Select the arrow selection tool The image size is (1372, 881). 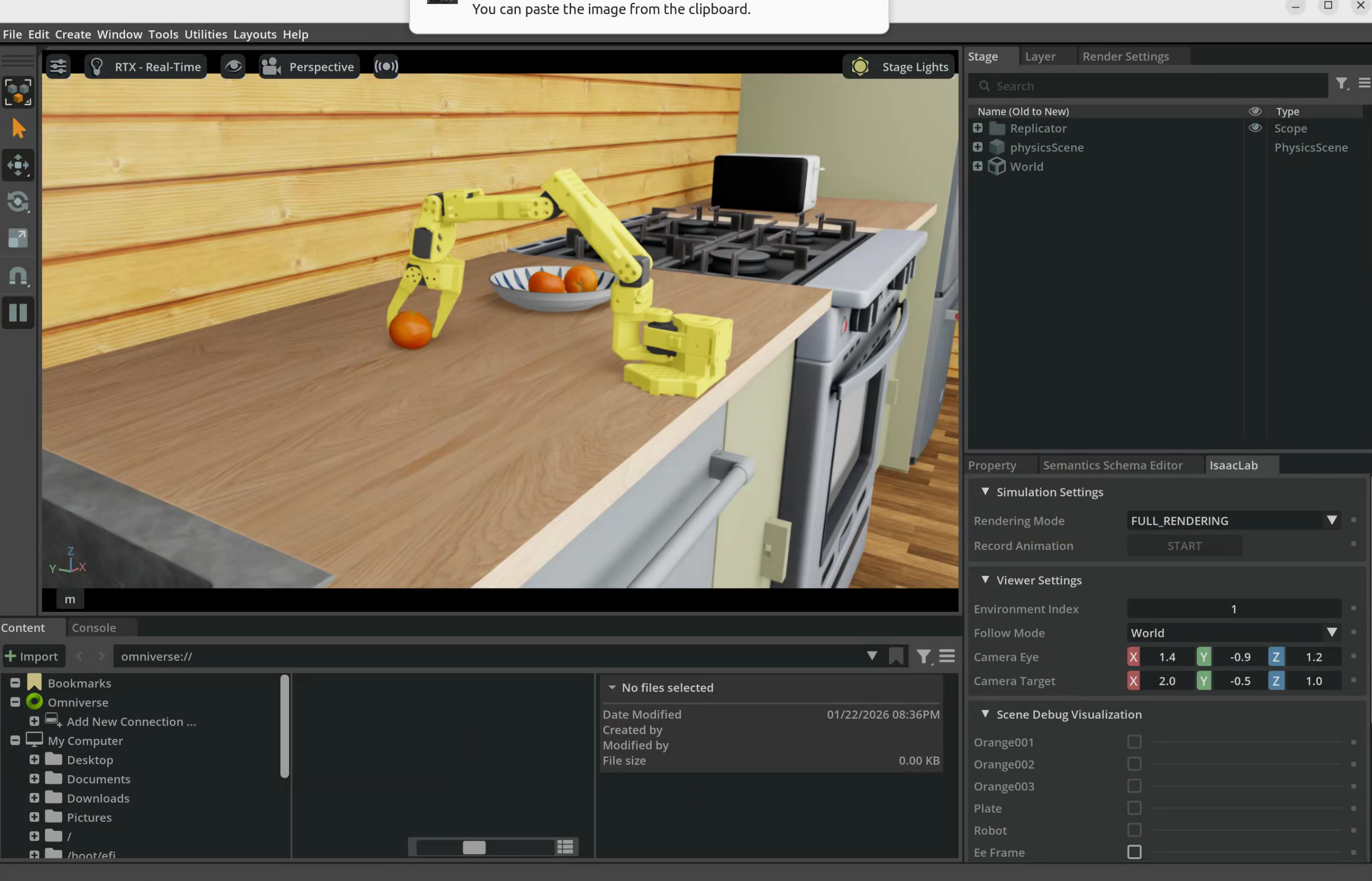(x=18, y=129)
